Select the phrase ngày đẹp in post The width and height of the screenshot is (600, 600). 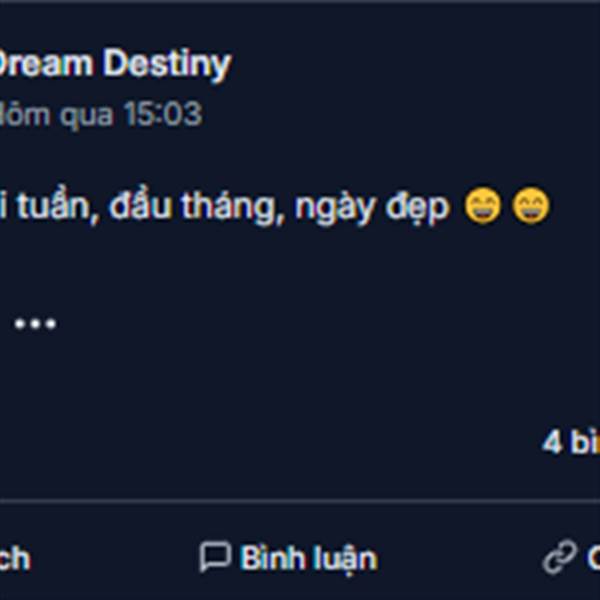373,208
